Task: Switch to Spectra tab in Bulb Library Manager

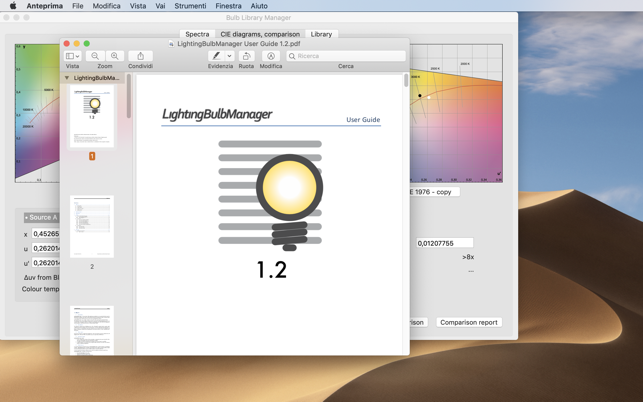Action: pyautogui.click(x=197, y=34)
